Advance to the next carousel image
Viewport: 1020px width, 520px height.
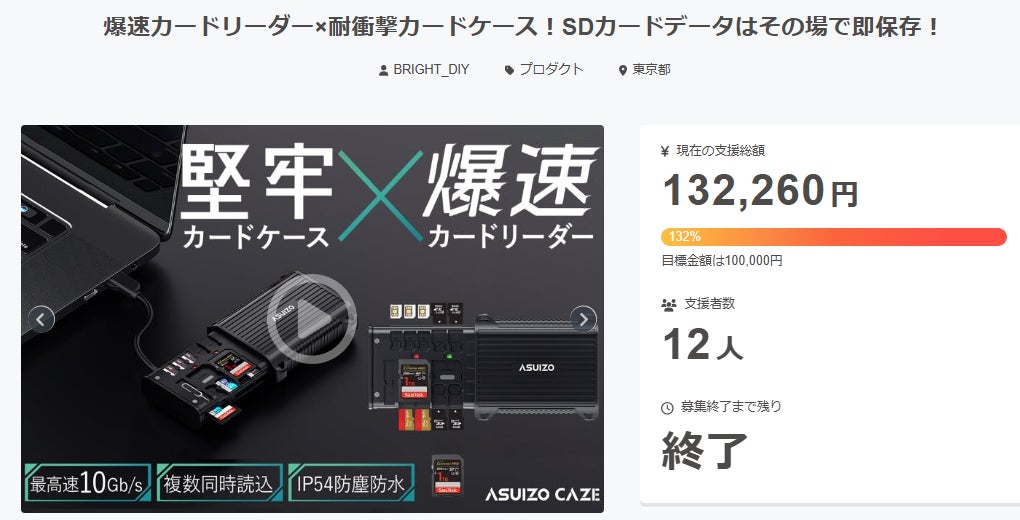(x=583, y=319)
